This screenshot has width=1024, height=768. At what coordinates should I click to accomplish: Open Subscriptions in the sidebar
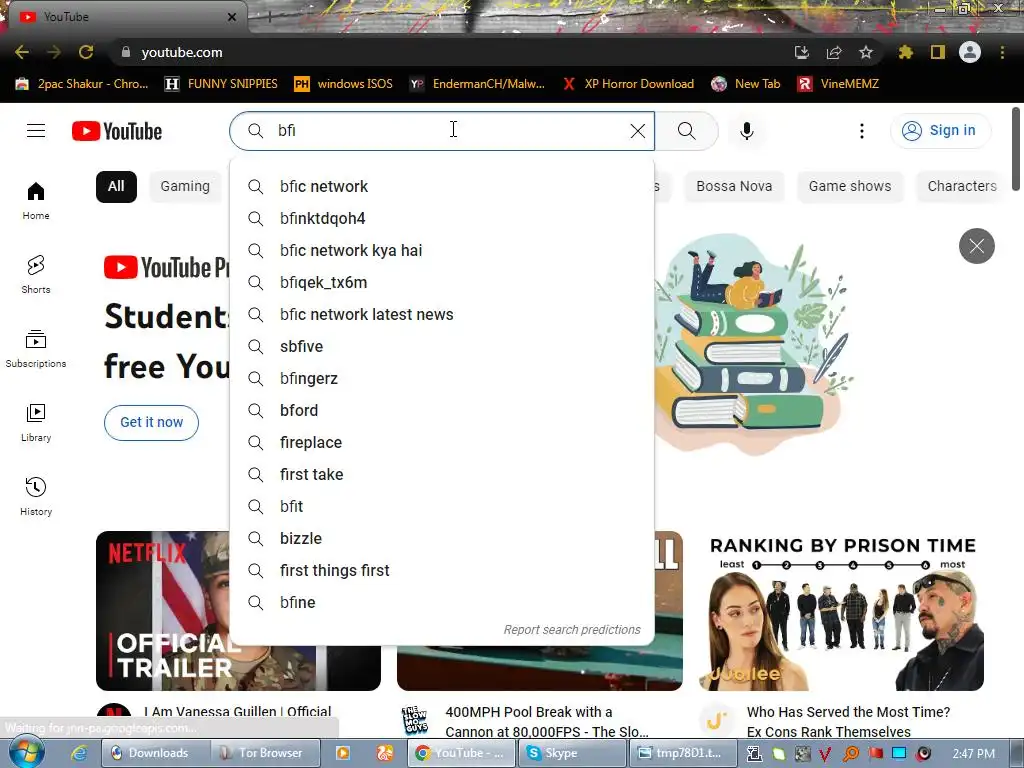(x=36, y=349)
